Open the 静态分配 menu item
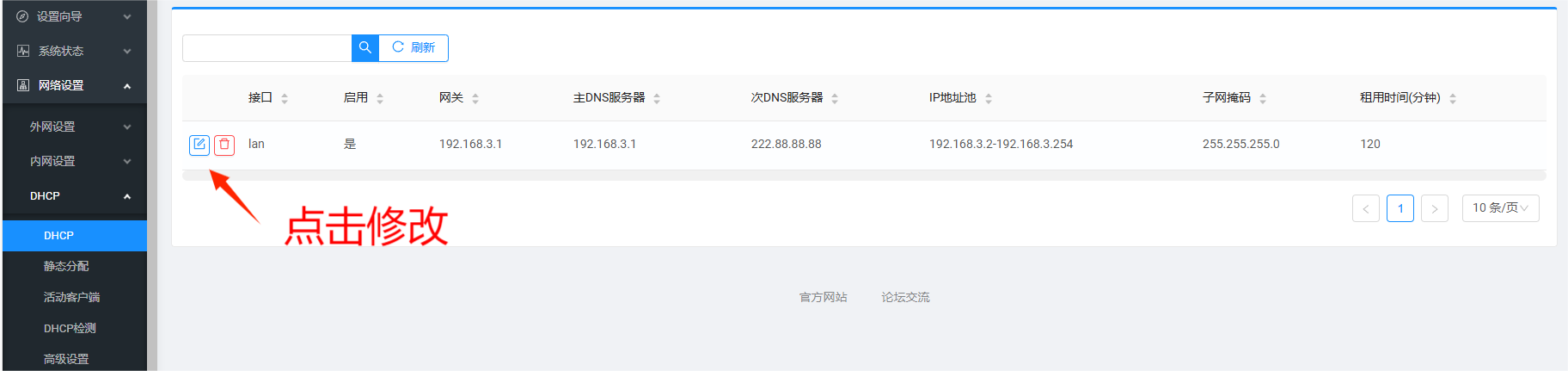1568x371 pixels. tap(66, 266)
